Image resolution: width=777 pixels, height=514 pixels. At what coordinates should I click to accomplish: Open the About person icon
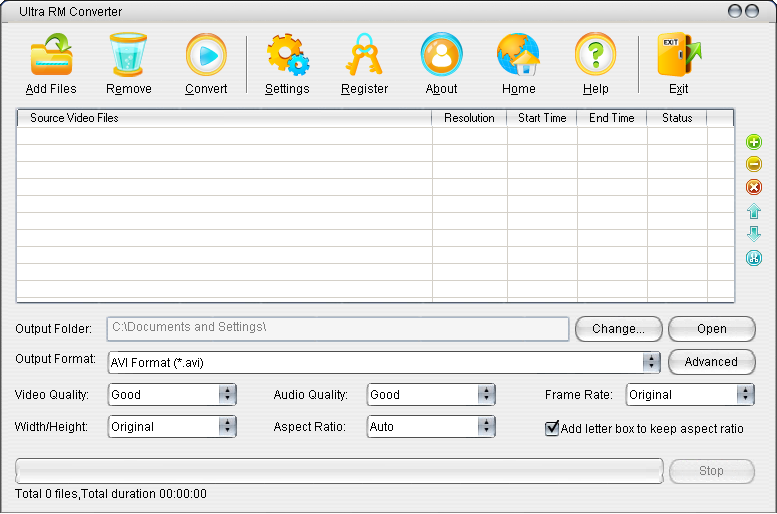click(x=442, y=55)
